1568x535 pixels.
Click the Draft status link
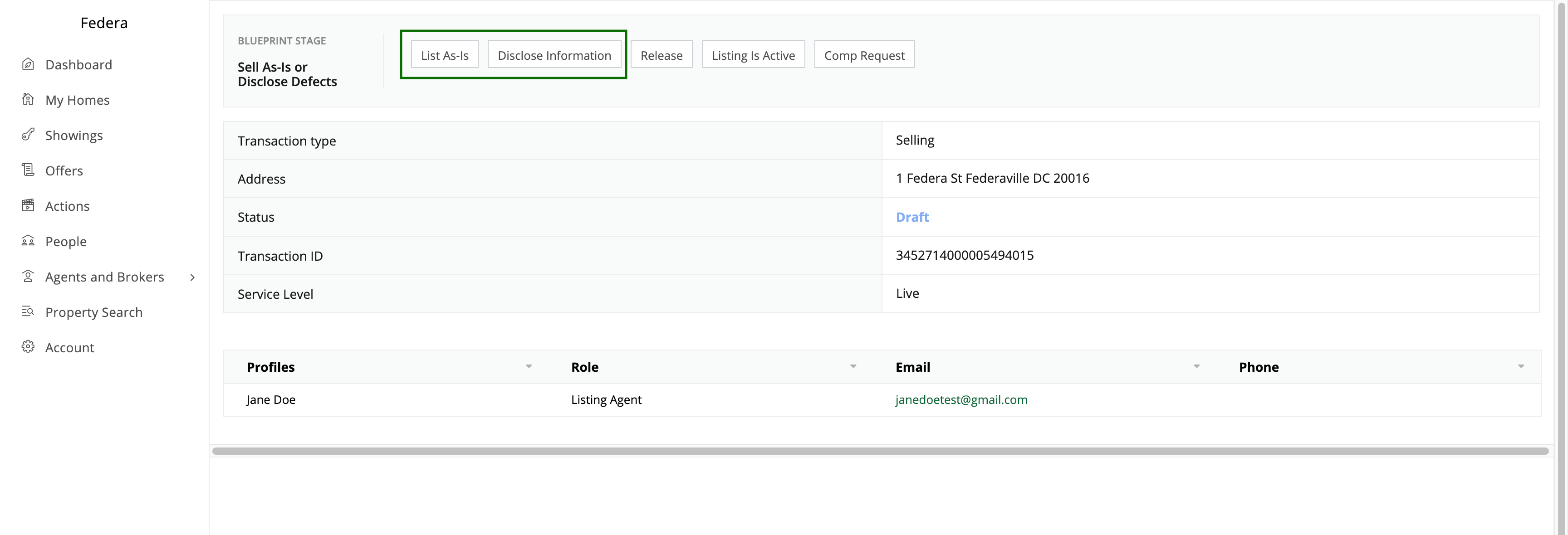click(912, 217)
